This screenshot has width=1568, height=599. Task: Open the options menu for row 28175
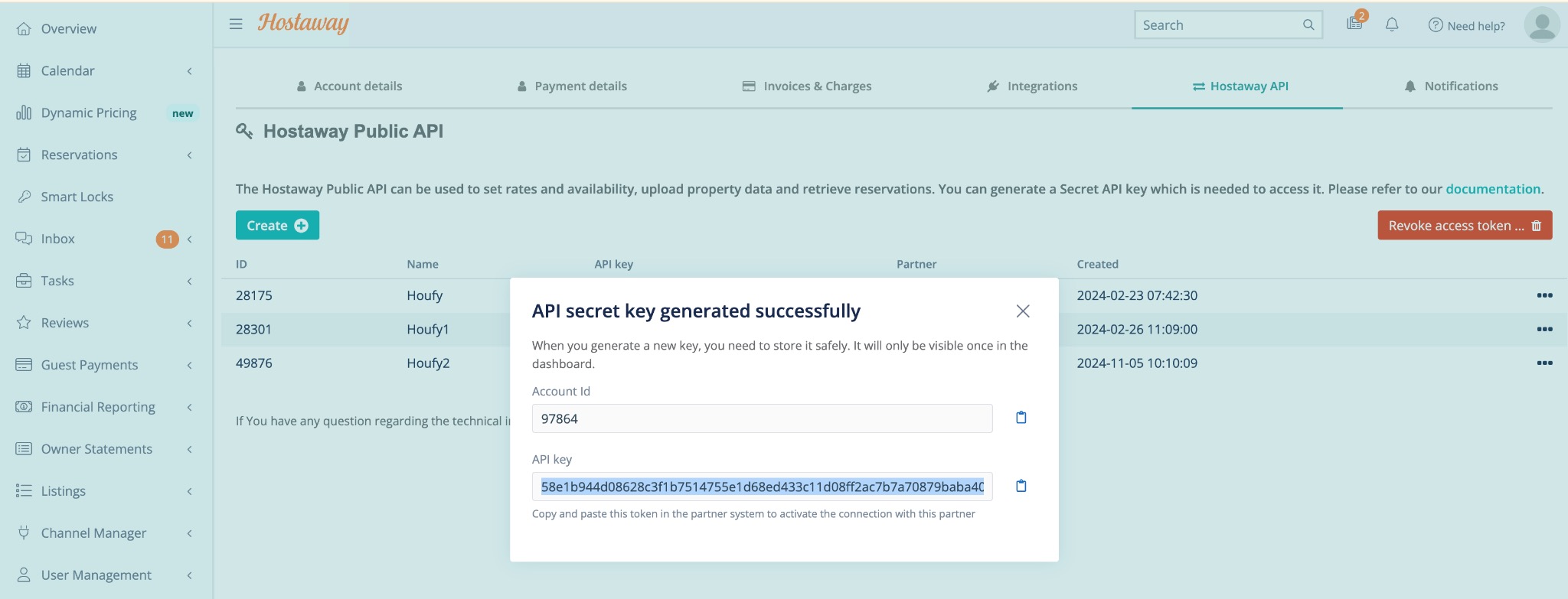pos(1544,295)
